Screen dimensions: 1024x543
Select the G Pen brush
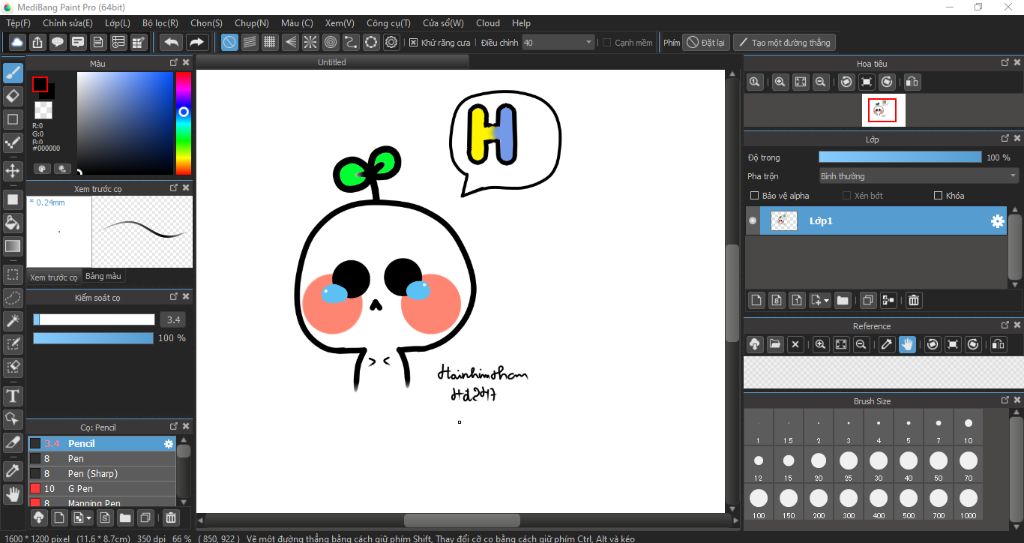(102, 489)
